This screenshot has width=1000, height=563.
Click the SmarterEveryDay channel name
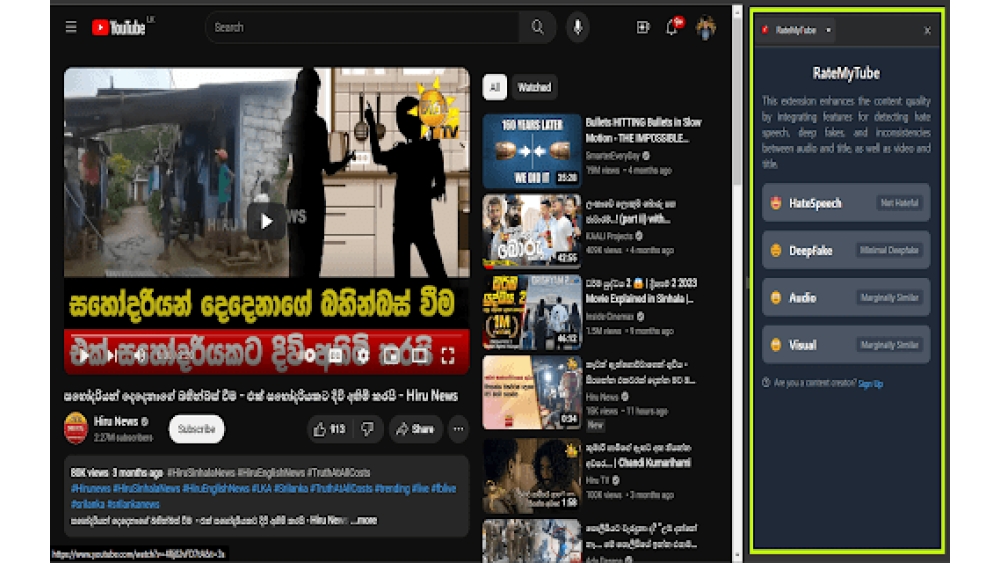click(x=613, y=156)
